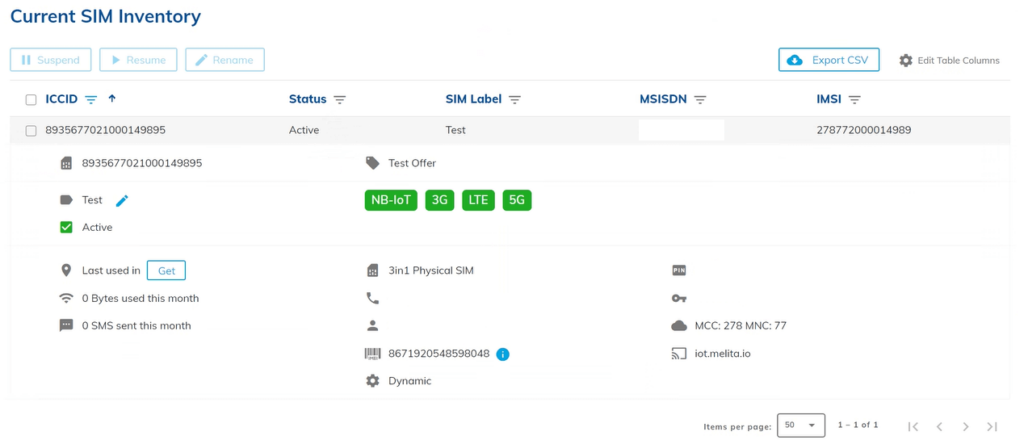Open the Status column filter

click(340, 99)
